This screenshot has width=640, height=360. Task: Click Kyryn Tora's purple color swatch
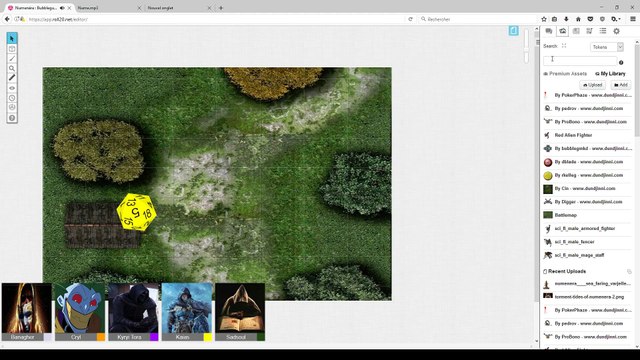154,337
